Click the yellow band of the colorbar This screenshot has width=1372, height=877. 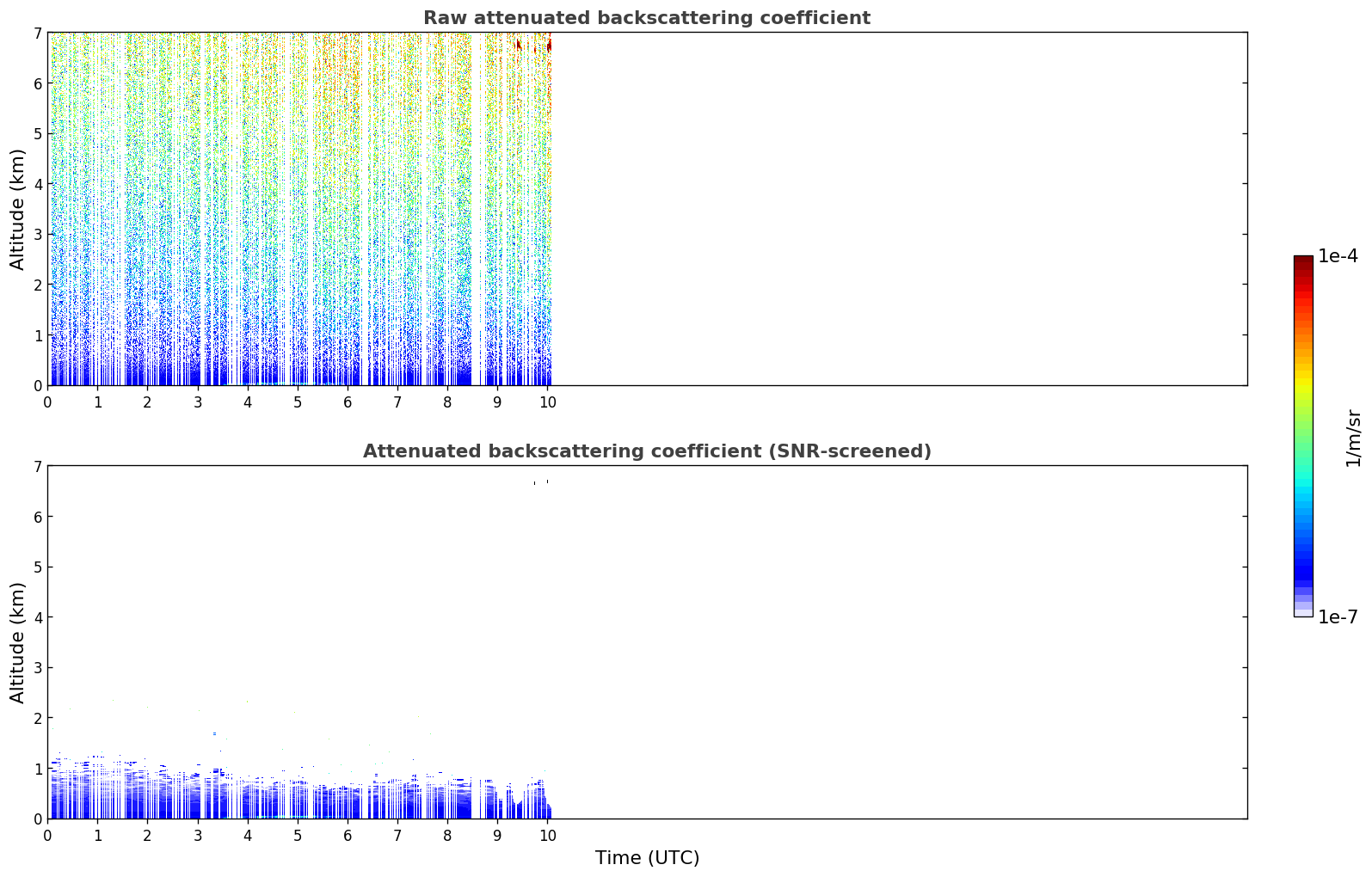coord(1303,378)
